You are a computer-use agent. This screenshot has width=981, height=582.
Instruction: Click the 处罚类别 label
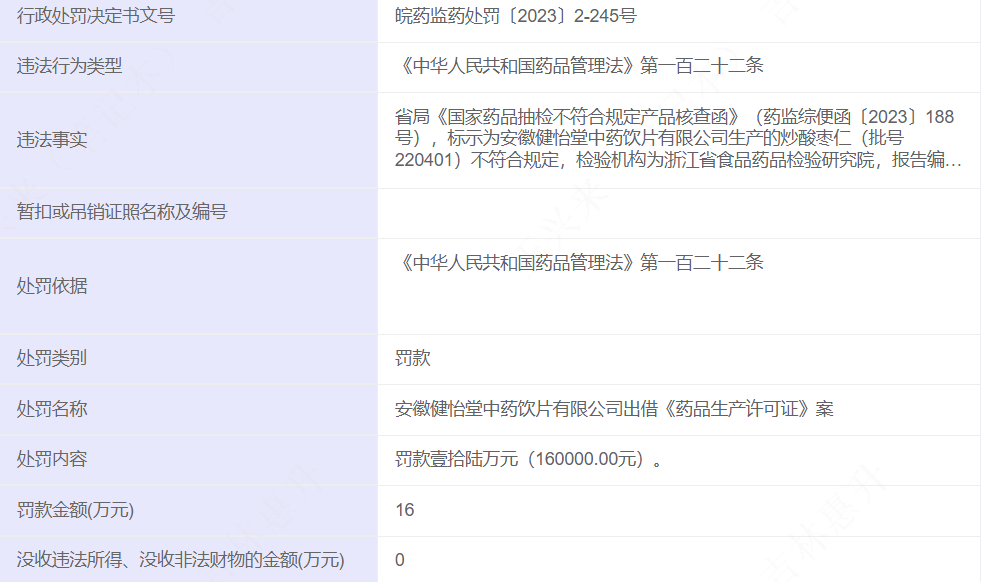(x=52, y=359)
